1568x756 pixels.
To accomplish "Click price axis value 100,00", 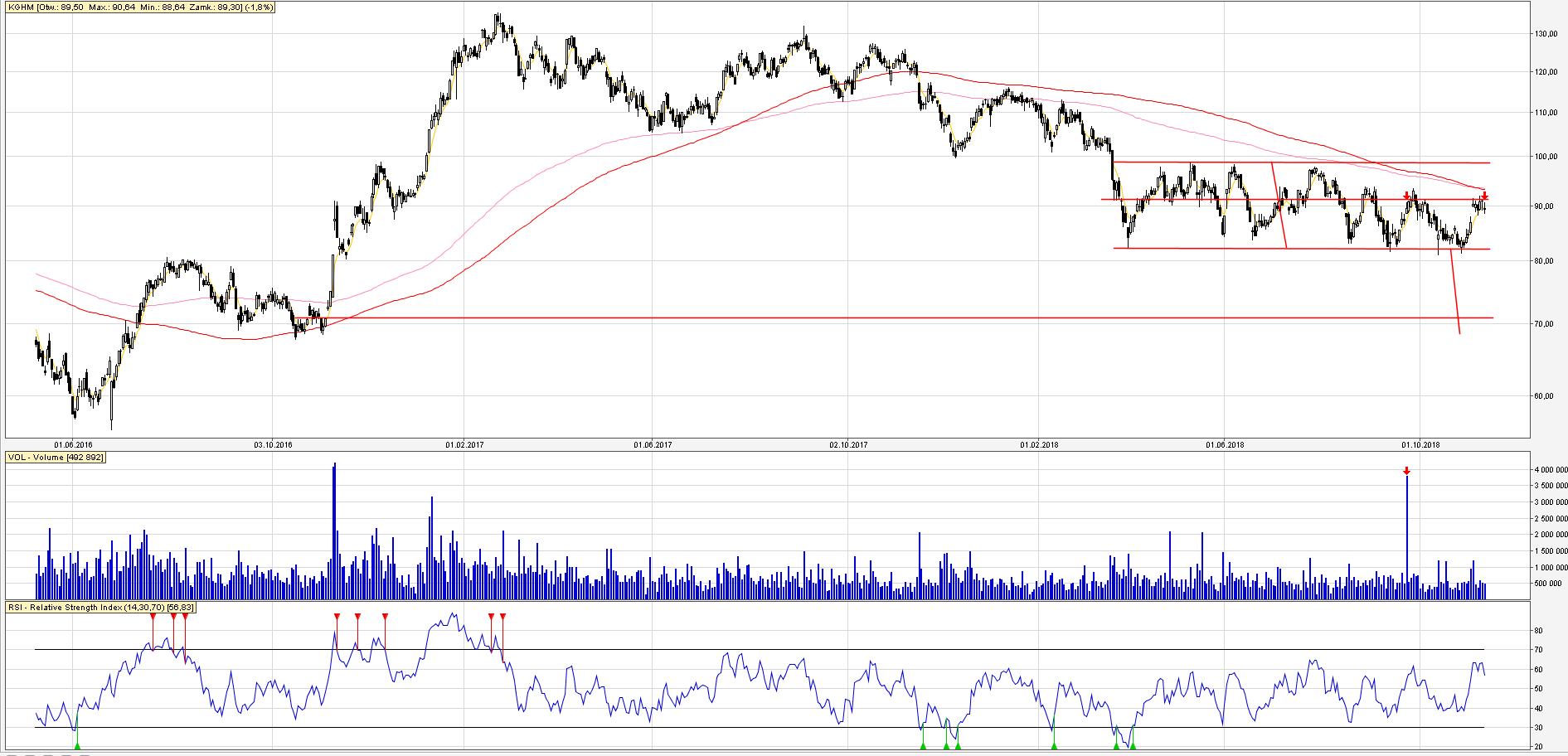I will point(1546,157).
